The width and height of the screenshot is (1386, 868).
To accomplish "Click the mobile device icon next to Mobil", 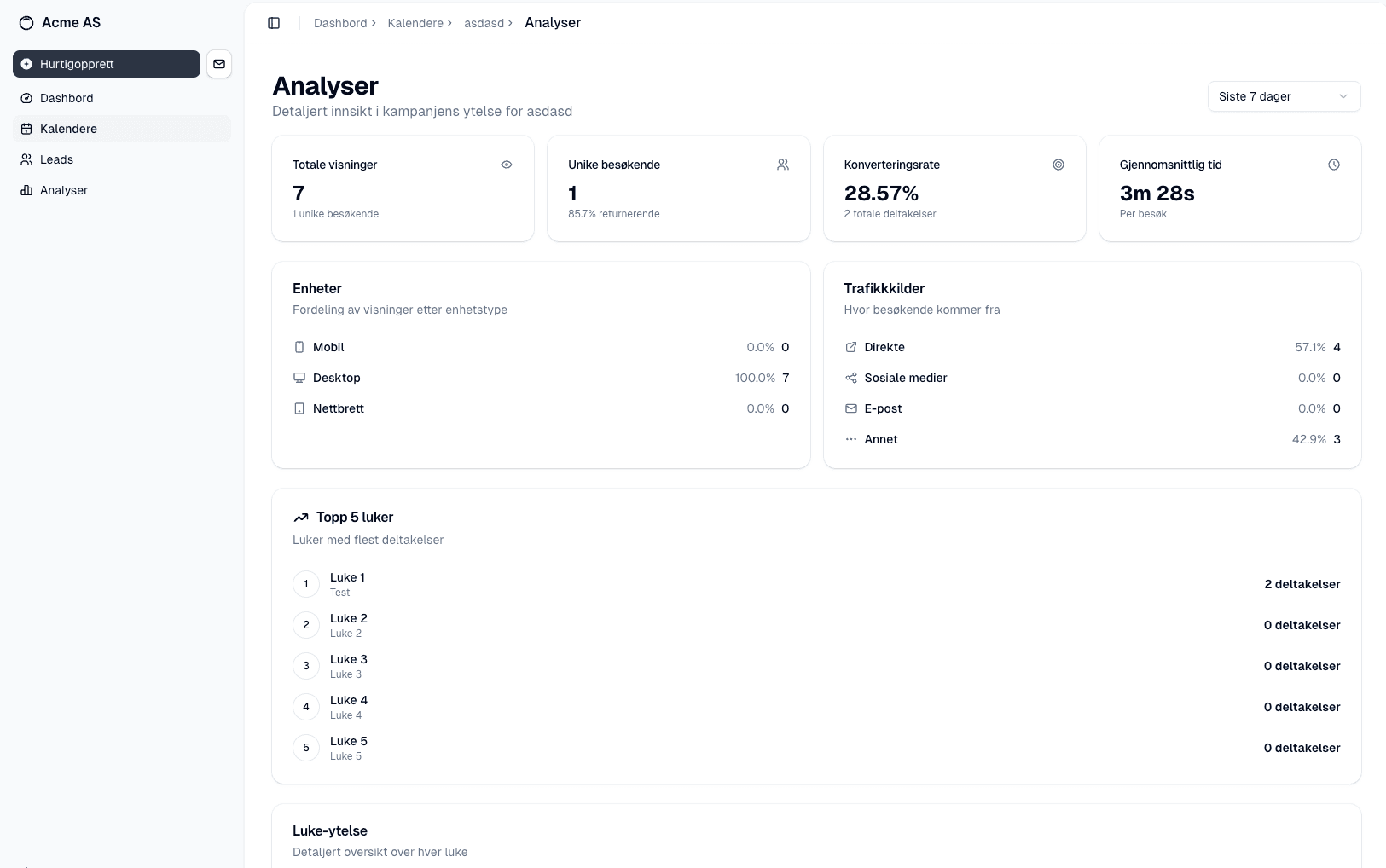I will [x=299, y=347].
